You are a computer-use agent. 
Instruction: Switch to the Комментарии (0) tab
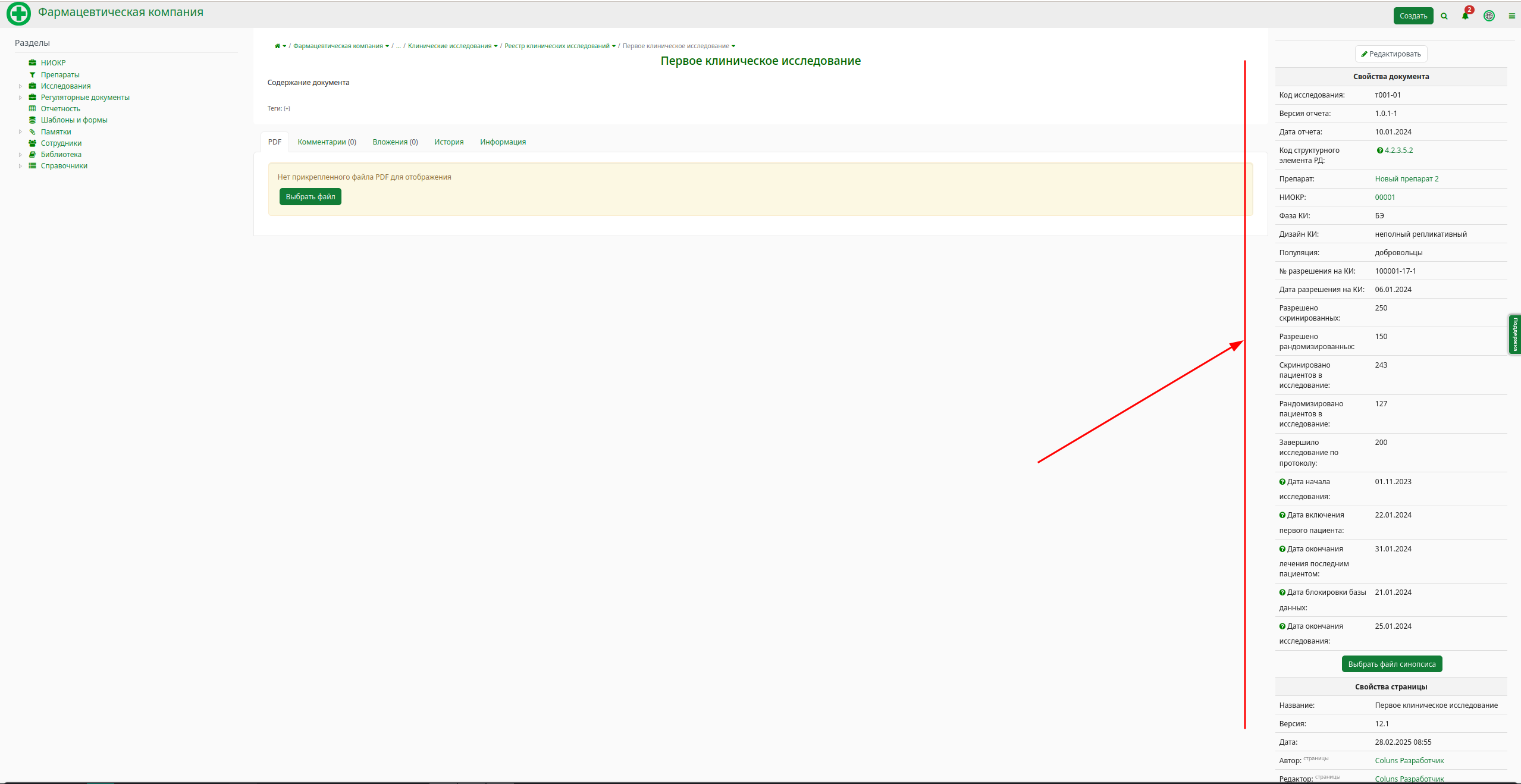(327, 142)
